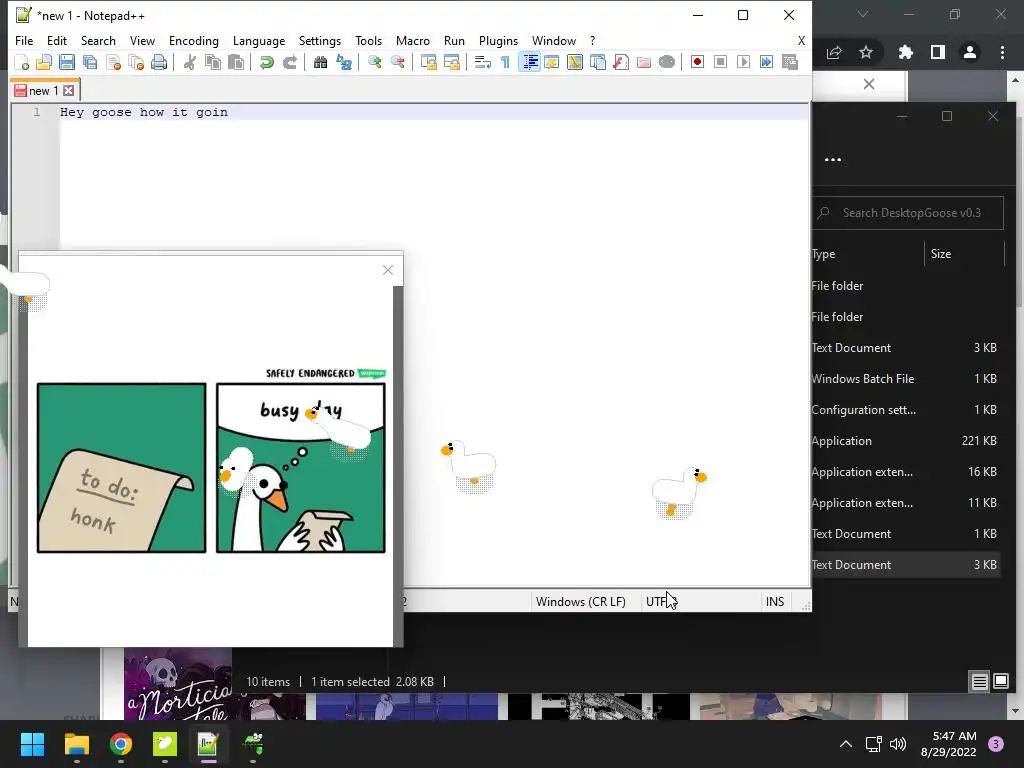
Task: Select the 'new 1' document tab
Action: point(45,90)
